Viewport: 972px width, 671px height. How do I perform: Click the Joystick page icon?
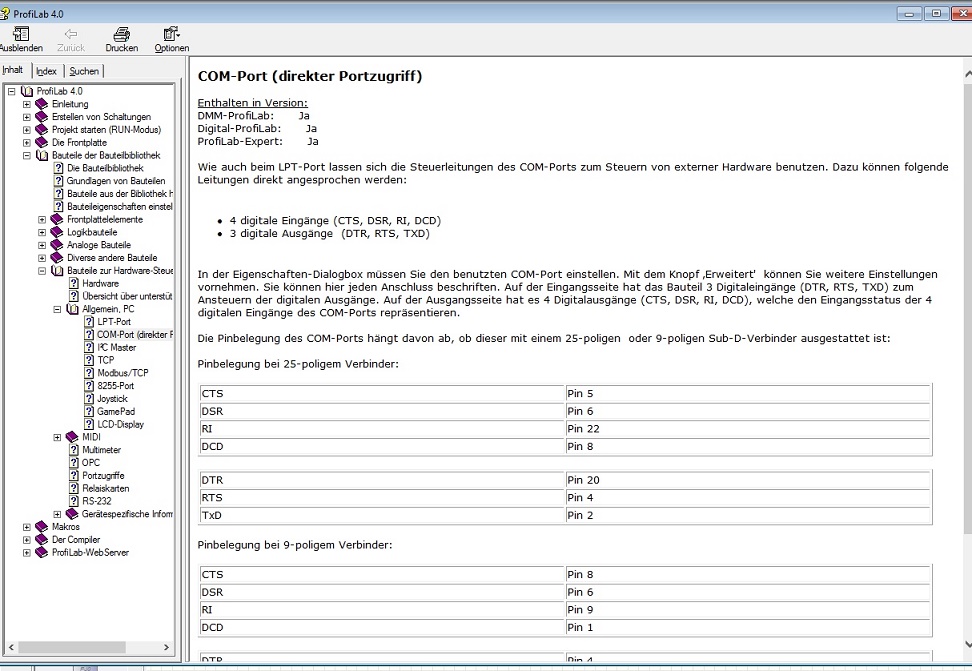(89, 399)
